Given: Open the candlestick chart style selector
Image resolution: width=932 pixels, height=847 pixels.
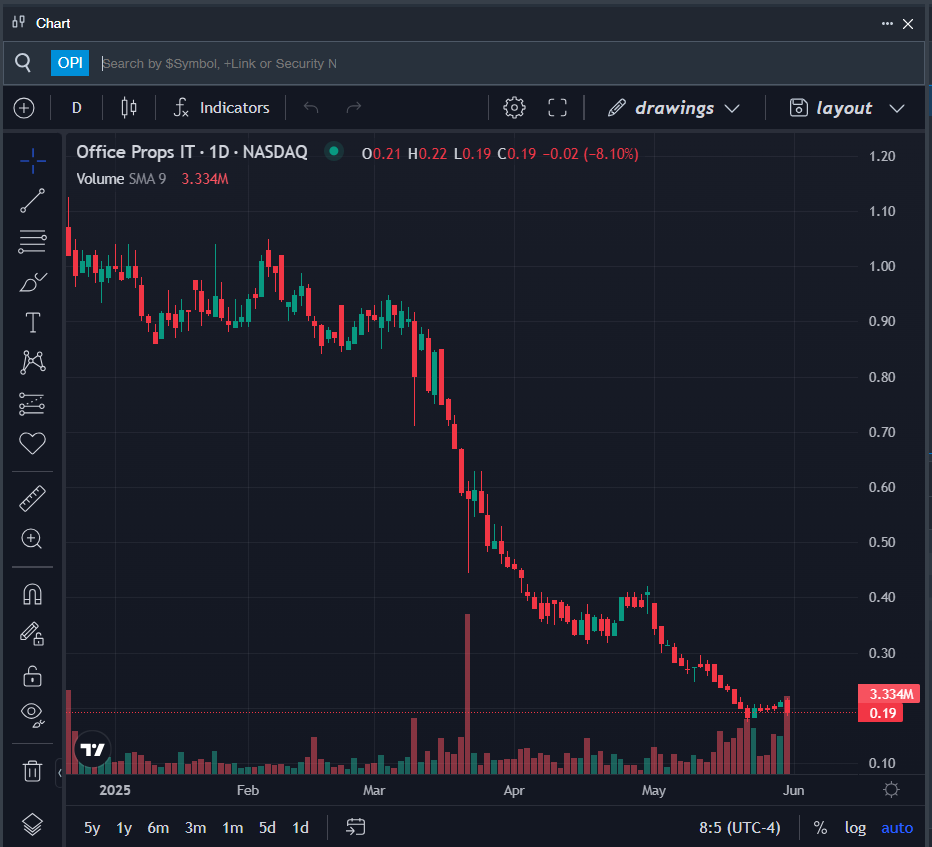Looking at the screenshot, I should [129, 108].
